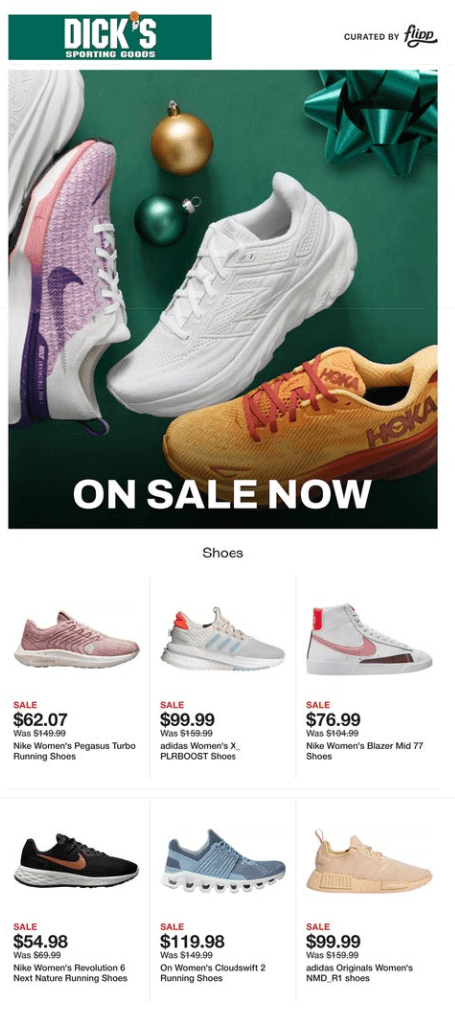Image resolution: width=455 pixels, height=1029 pixels.
Task: Click the Flipp logo
Action: 420,36
